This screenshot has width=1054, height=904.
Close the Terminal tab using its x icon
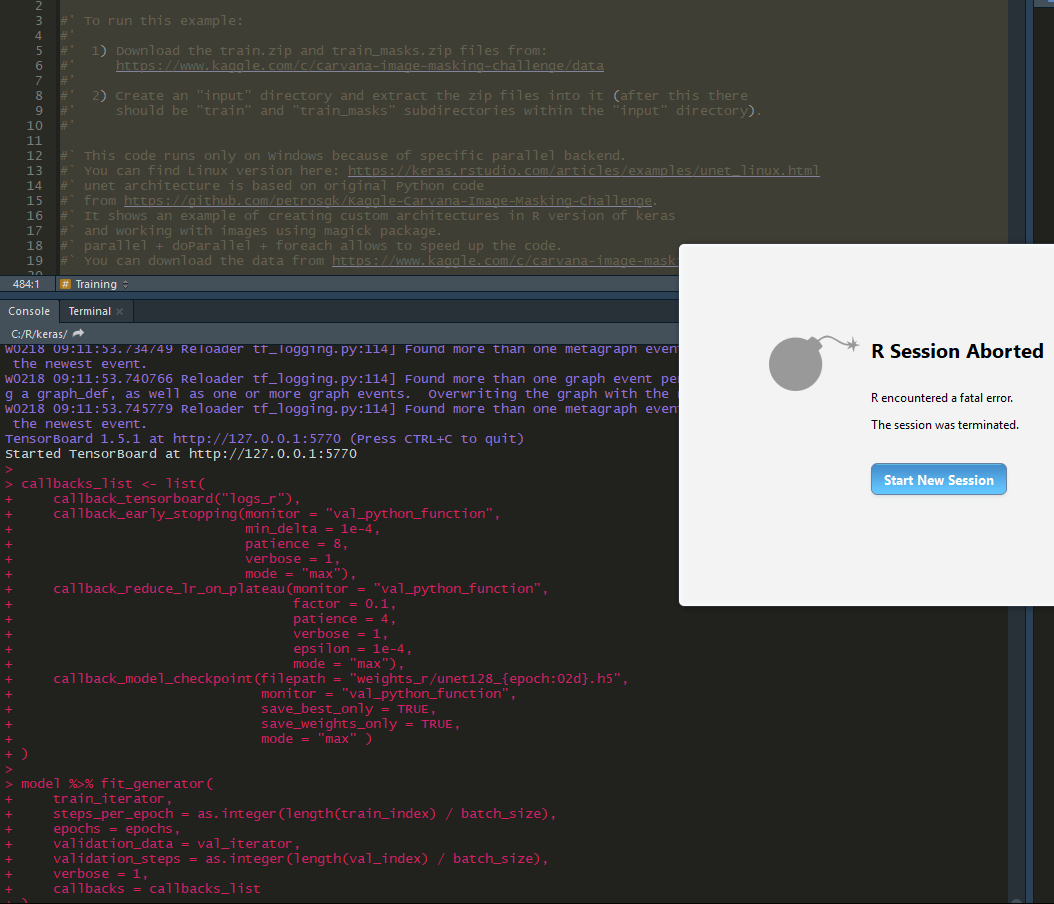[120, 310]
